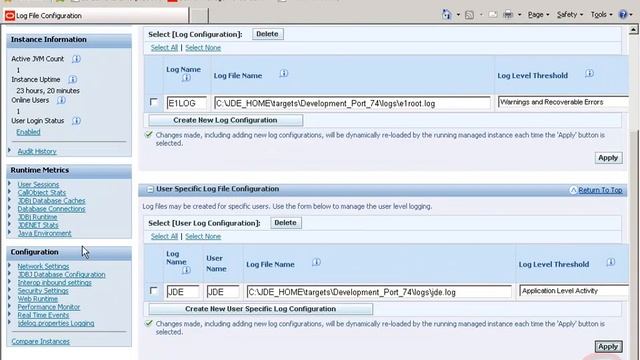Click info icon beside Online Users
This screenshot has height=360, width=640.
(x=61, y=100)
